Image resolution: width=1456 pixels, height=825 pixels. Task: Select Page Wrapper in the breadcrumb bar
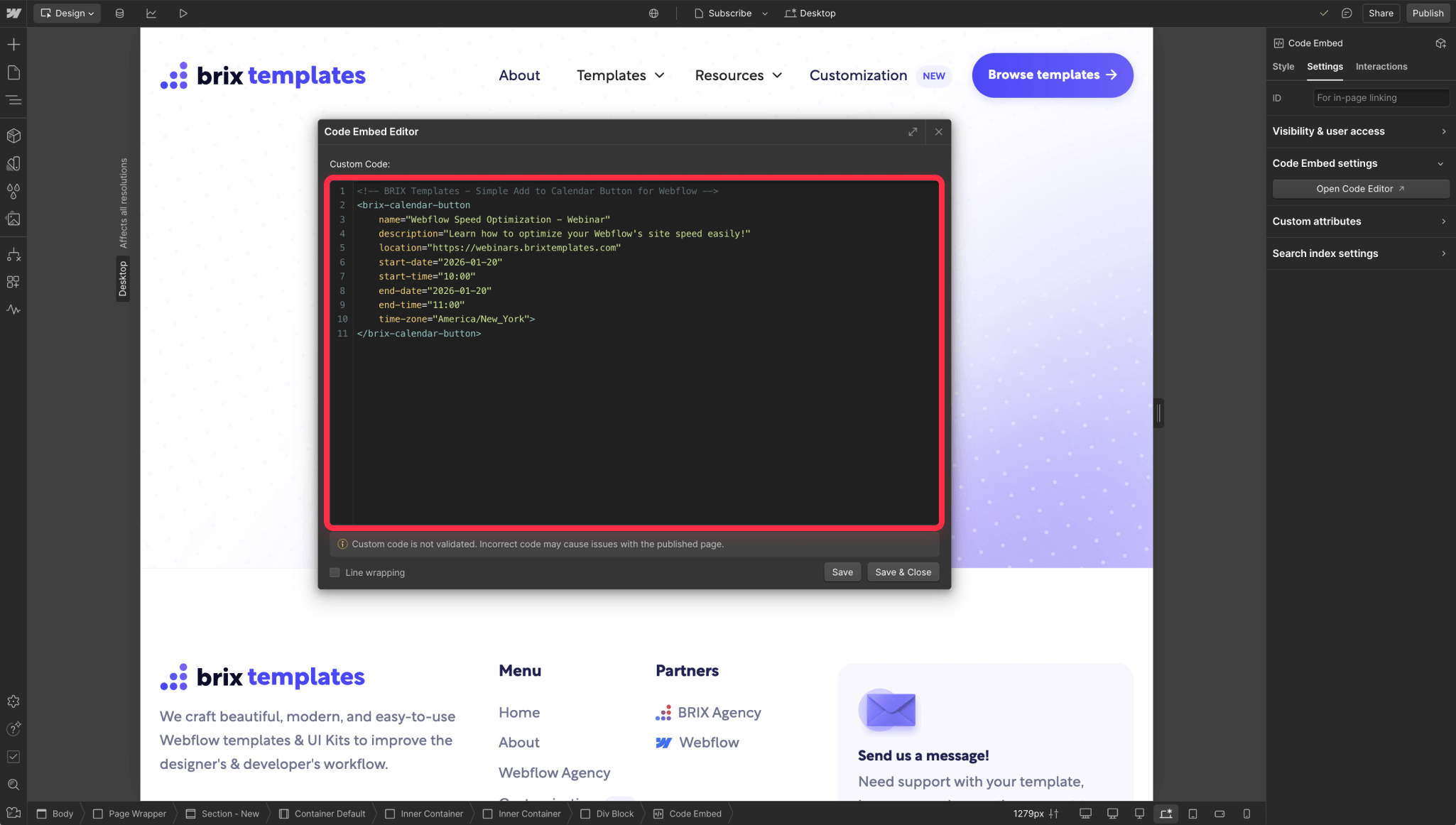130,814
